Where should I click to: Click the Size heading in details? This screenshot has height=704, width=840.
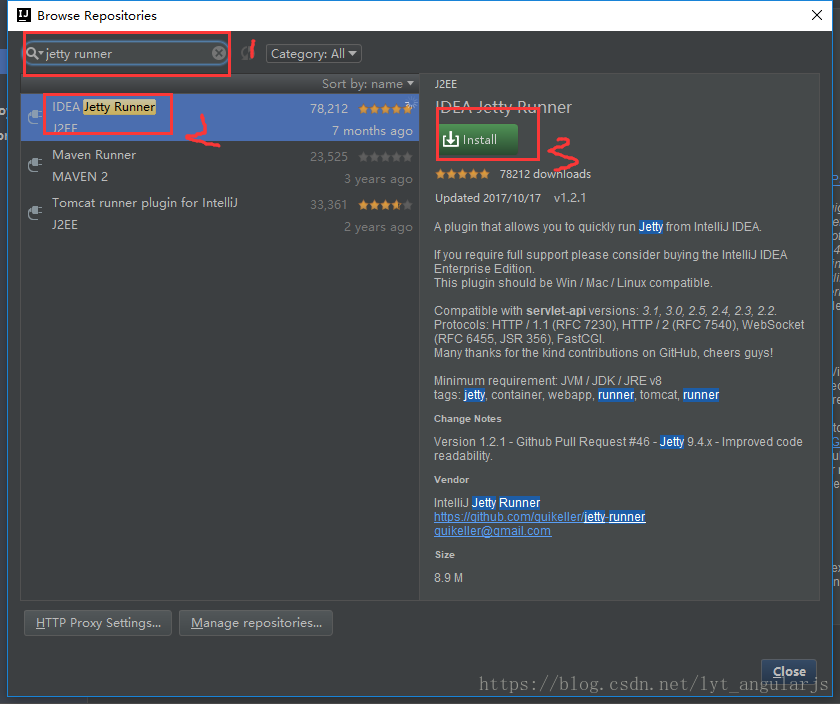coord(445,555)
